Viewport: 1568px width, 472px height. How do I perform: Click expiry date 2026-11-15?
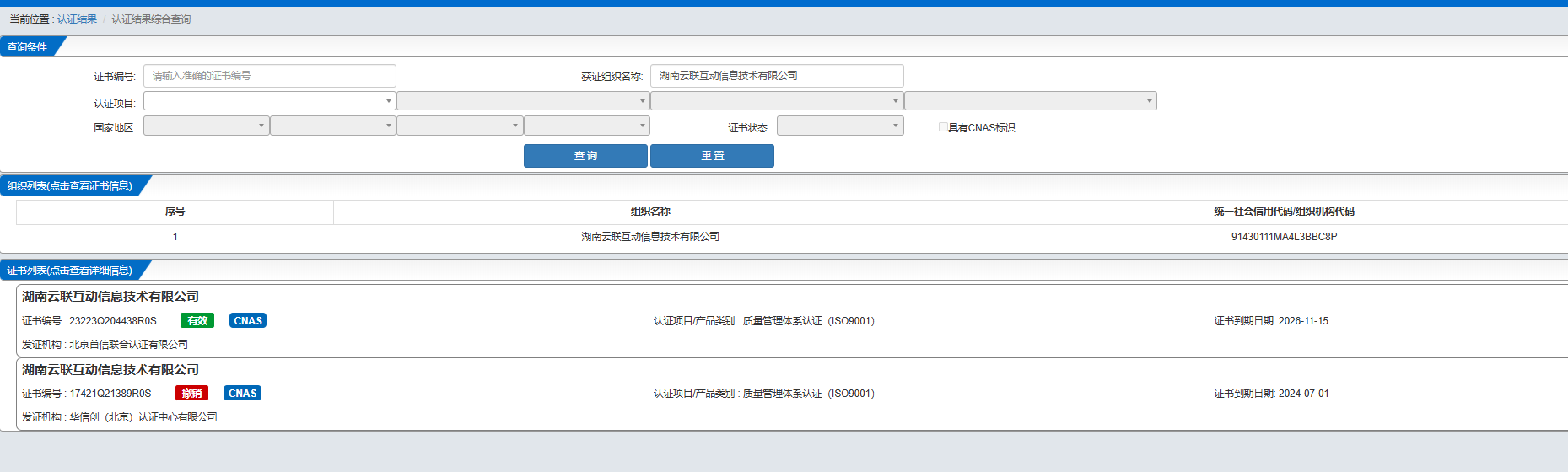click(1303, 321)
